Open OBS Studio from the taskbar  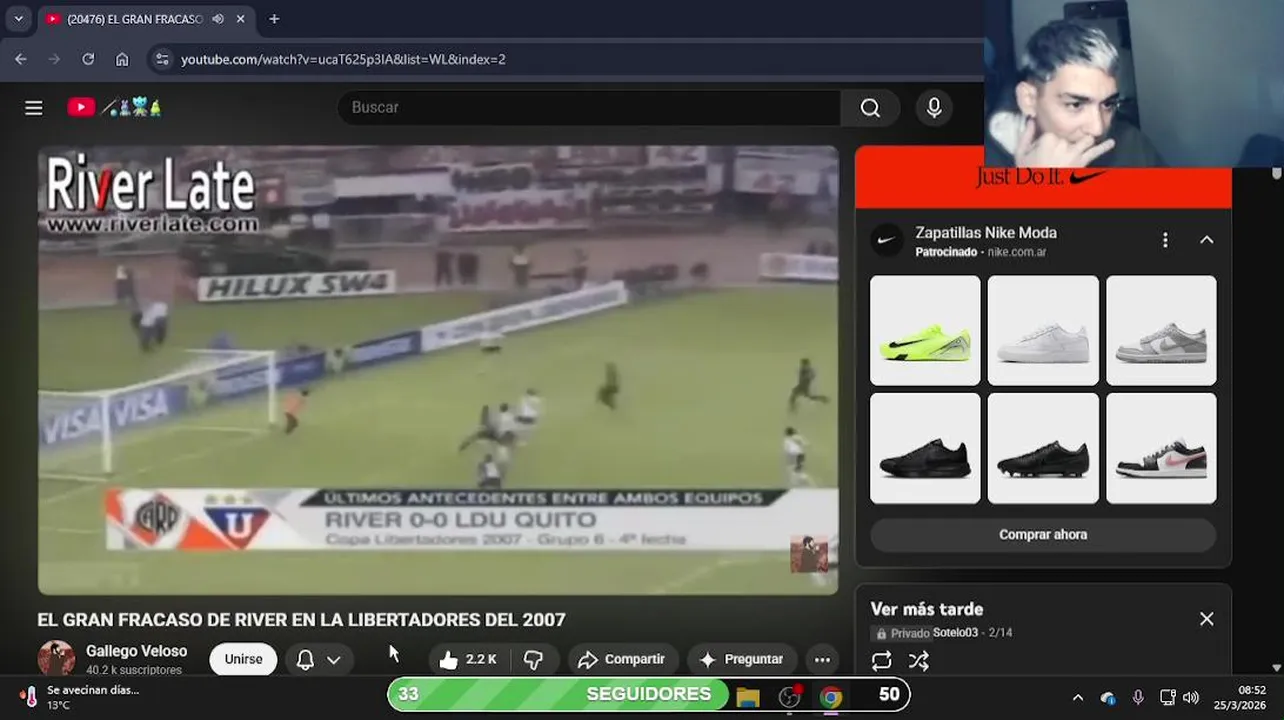tap(790, 697)
